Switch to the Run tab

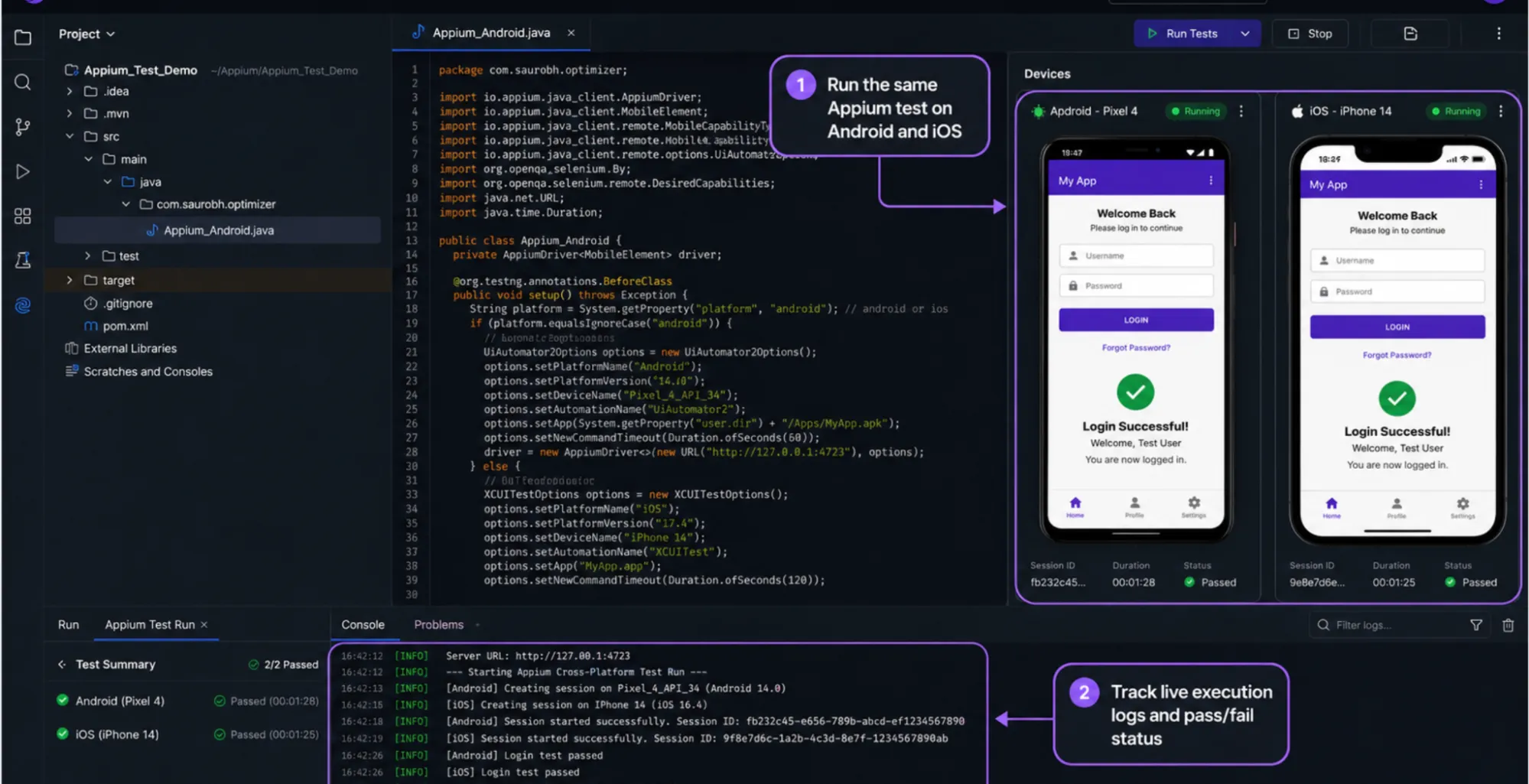68,625
